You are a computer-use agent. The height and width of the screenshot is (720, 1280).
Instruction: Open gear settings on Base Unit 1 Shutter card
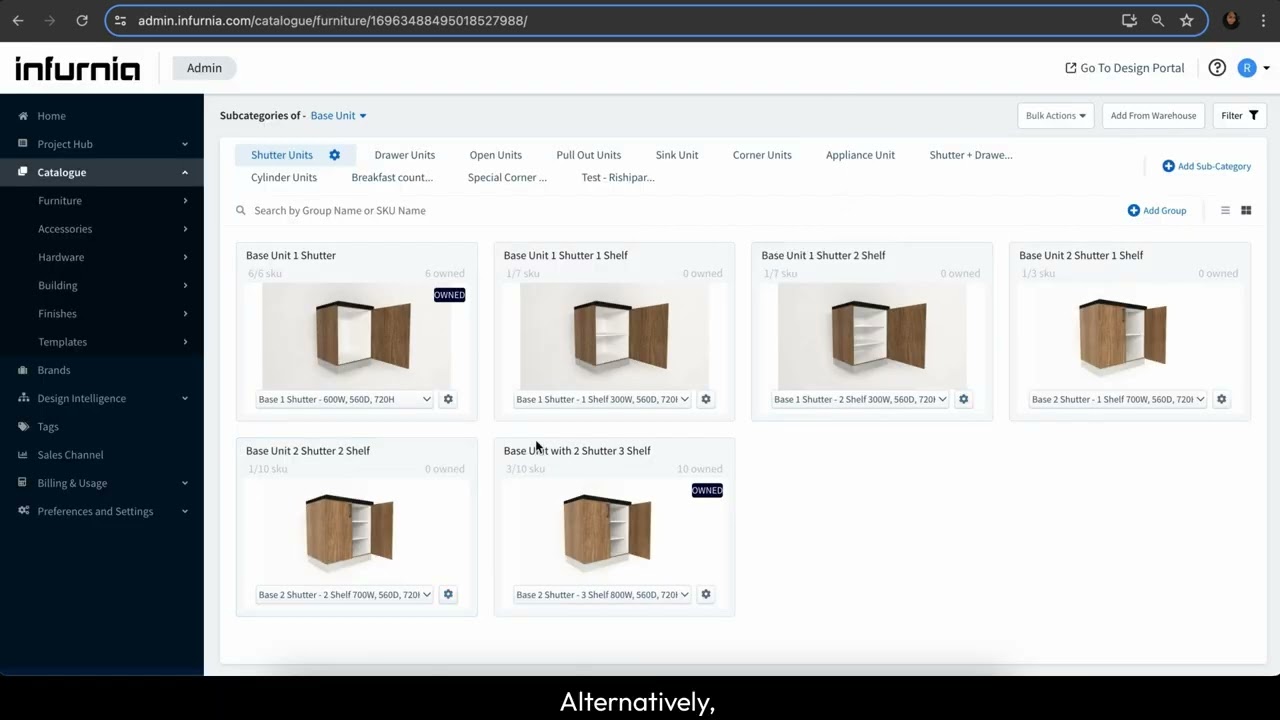click(x=448, y=399)
